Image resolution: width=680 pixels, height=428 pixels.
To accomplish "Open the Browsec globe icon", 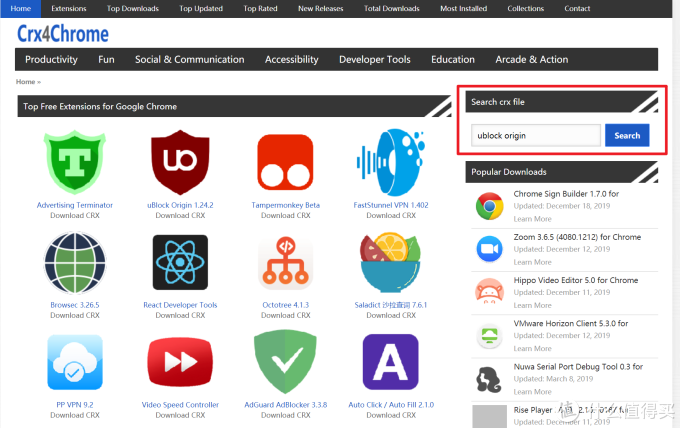I will (75, 263).
